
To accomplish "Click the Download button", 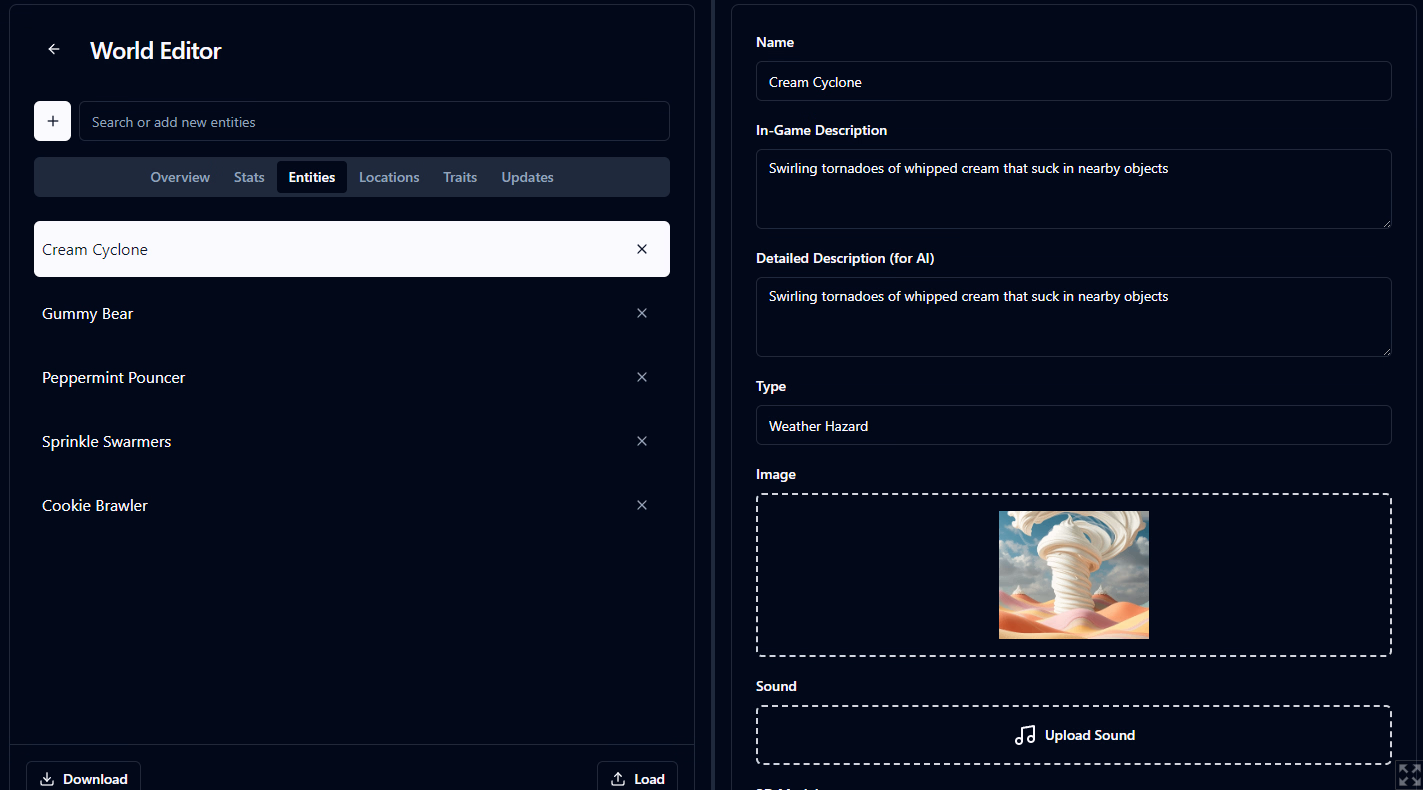I will [x=83, y=778].
